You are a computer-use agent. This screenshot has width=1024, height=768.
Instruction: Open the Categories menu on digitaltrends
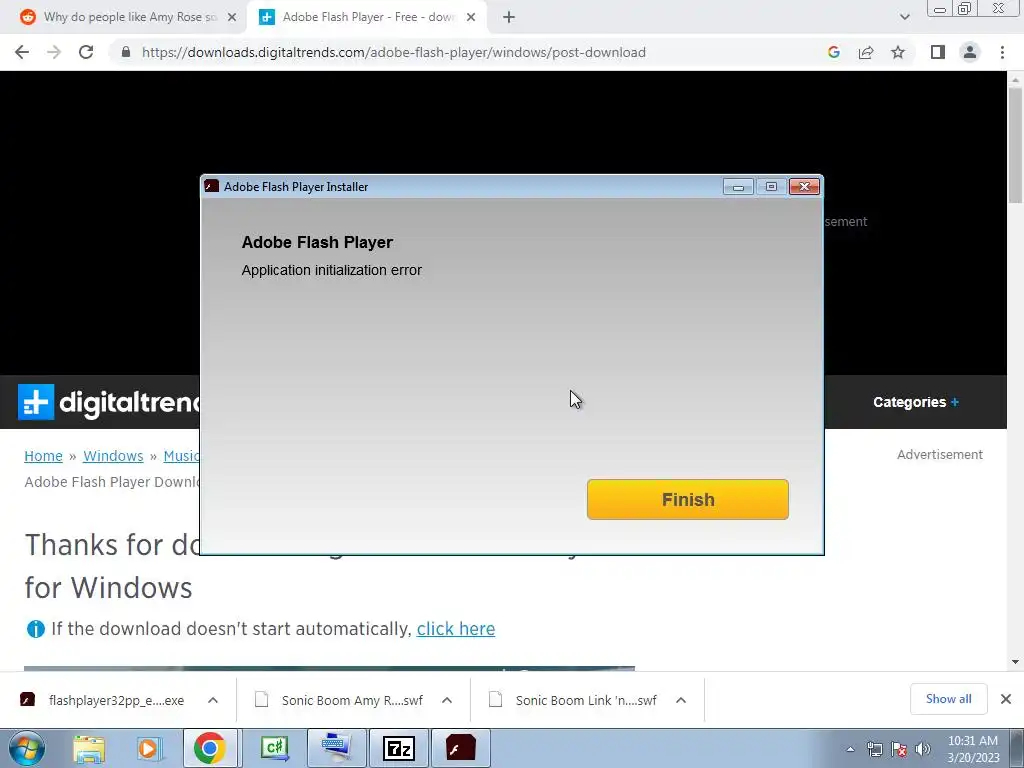click(916, 402)
